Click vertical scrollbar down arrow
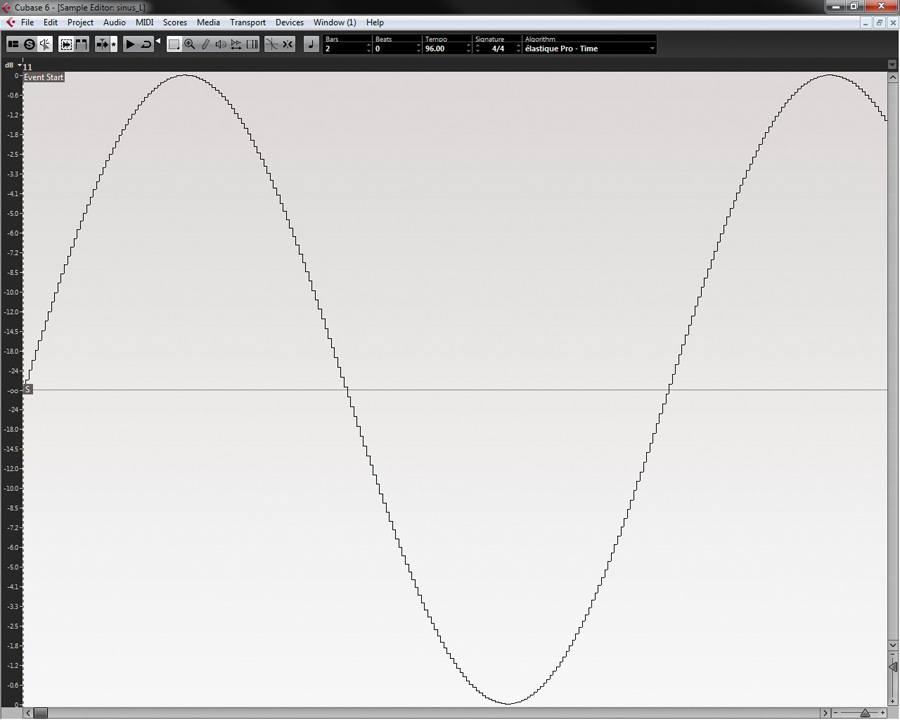Viewport: 900px width, 720px height. [x=893, y=645]
